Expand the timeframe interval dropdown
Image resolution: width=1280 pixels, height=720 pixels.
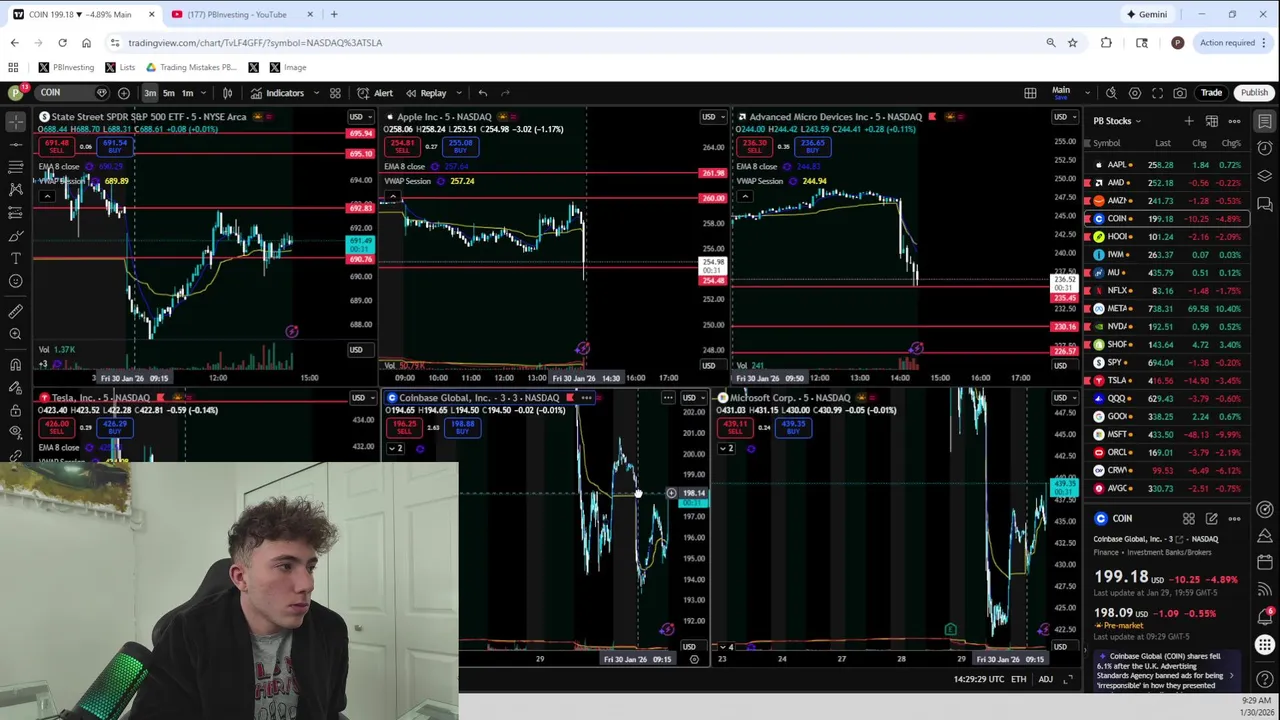204,93
